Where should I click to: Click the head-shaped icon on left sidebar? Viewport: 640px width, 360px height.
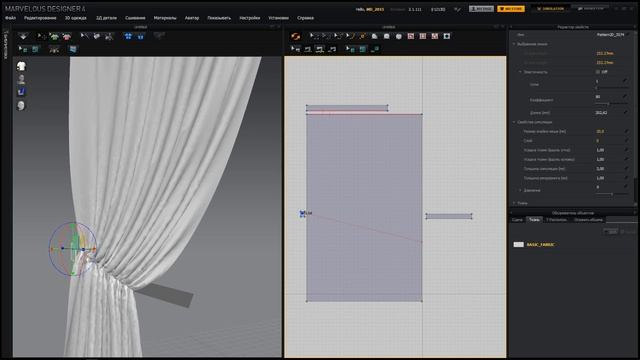click(21, 106)
